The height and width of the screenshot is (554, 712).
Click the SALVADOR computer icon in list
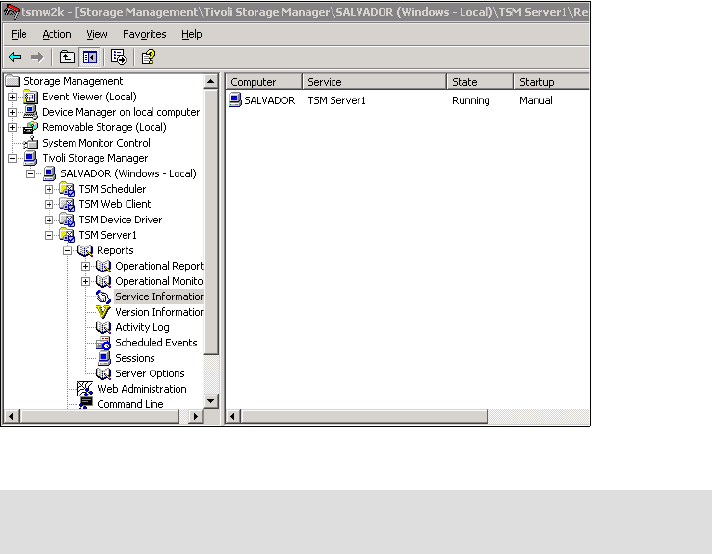point(235,100)
